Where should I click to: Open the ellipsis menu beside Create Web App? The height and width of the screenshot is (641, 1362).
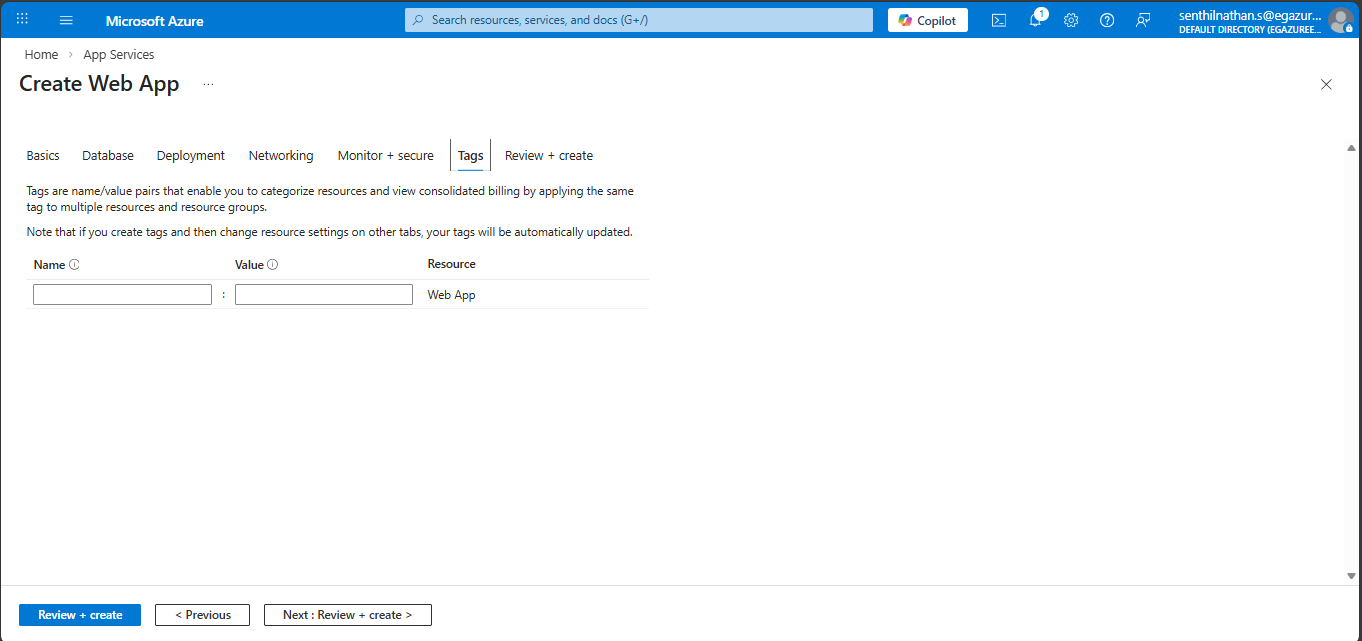click(208, 85)
